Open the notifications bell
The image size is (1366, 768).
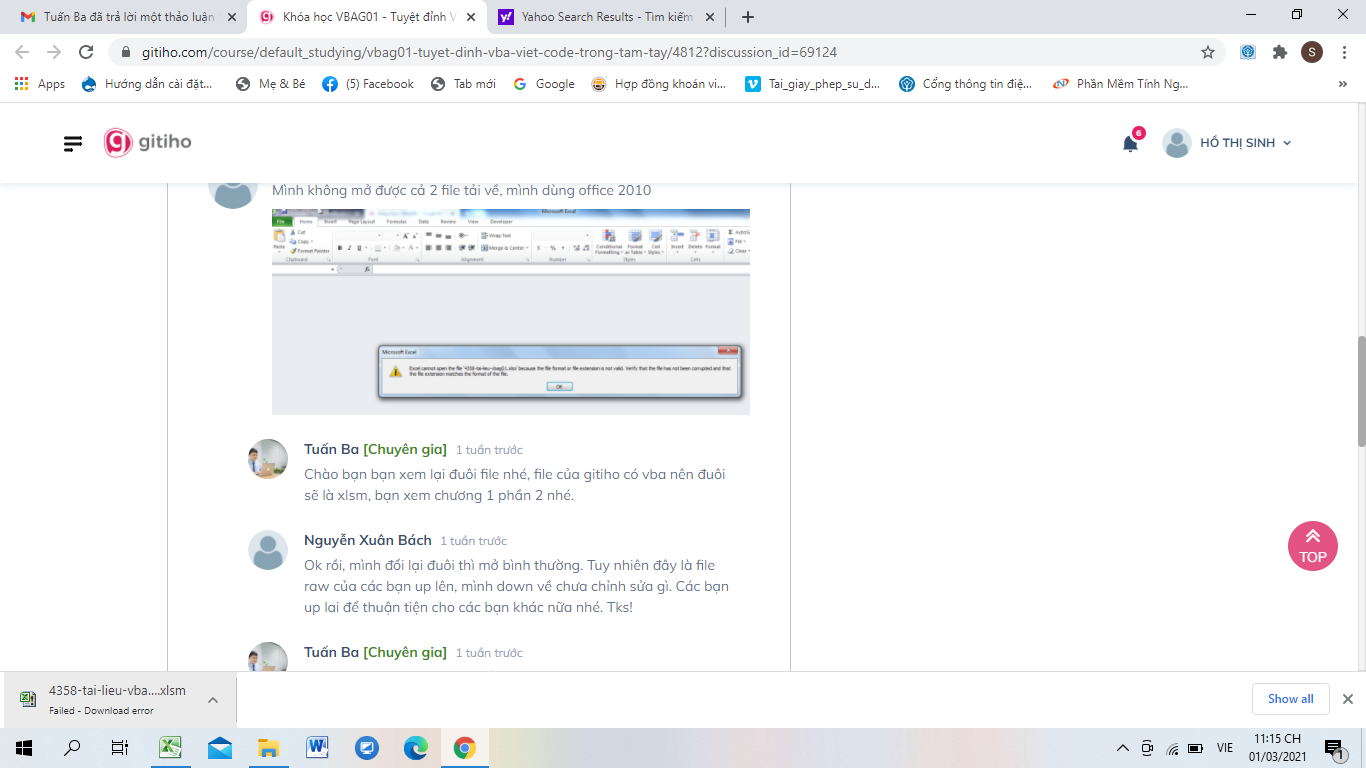(1130, 143)
